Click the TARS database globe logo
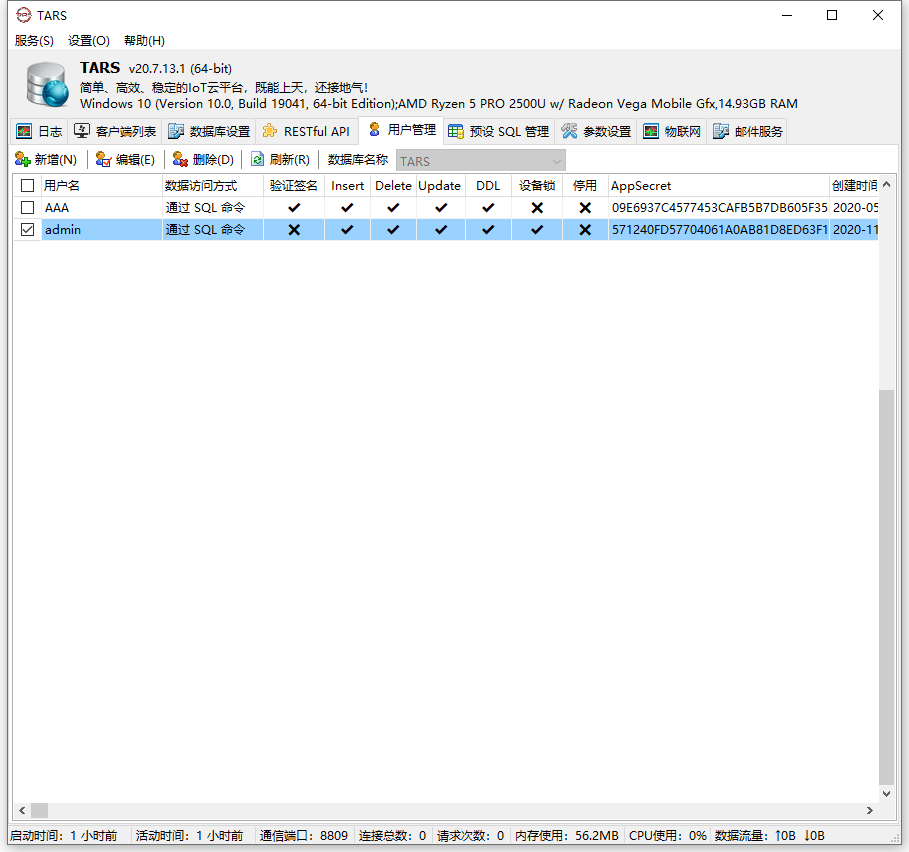This screenshot has width=909, height=852. 47,85
